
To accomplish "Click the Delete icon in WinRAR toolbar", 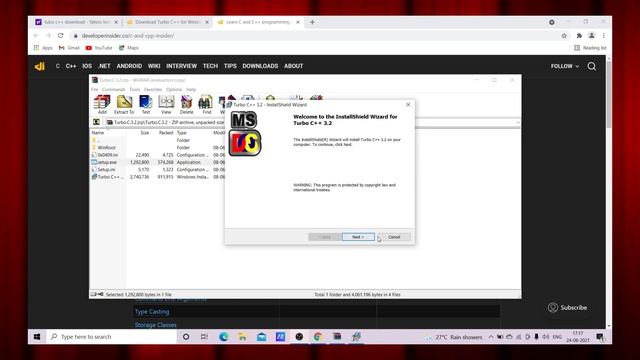I will click(187, 104).
